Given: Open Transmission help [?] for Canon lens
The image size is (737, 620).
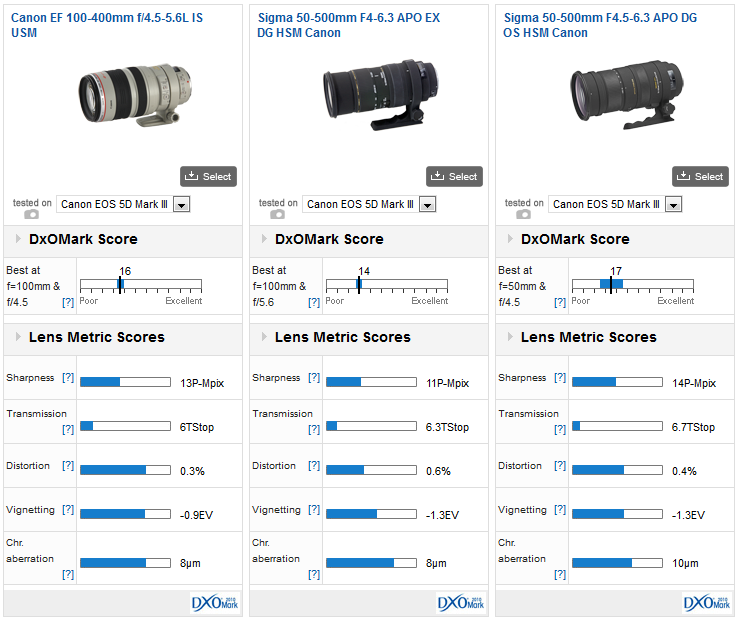Looking at the screenshot, I should tap(68, 429).
